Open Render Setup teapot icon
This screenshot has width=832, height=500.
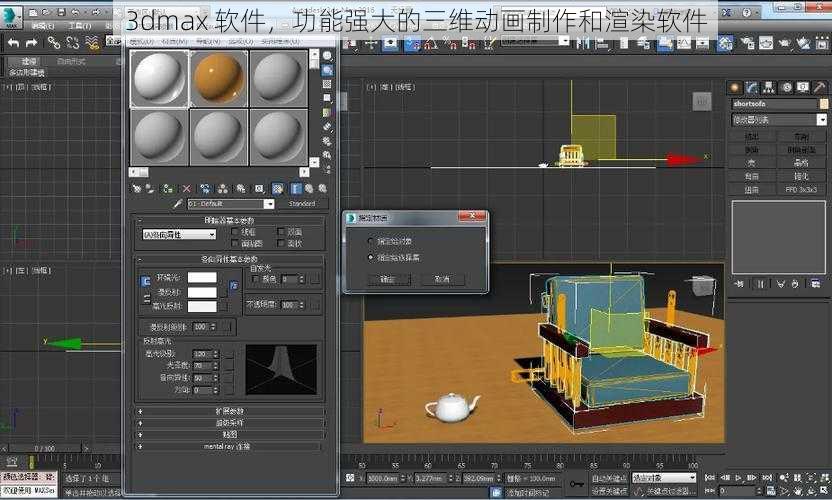pyautogui.click(x=748, y=43)
